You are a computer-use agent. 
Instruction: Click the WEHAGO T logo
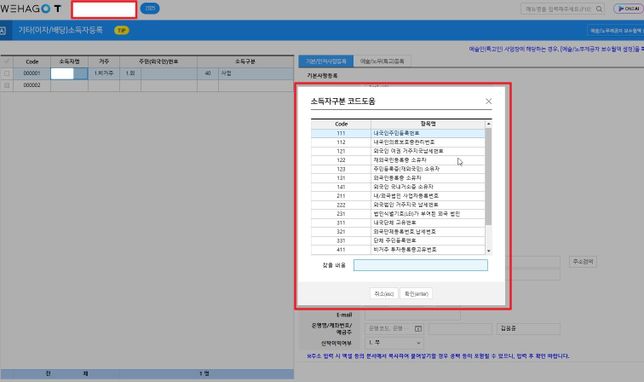pos(31,9)
